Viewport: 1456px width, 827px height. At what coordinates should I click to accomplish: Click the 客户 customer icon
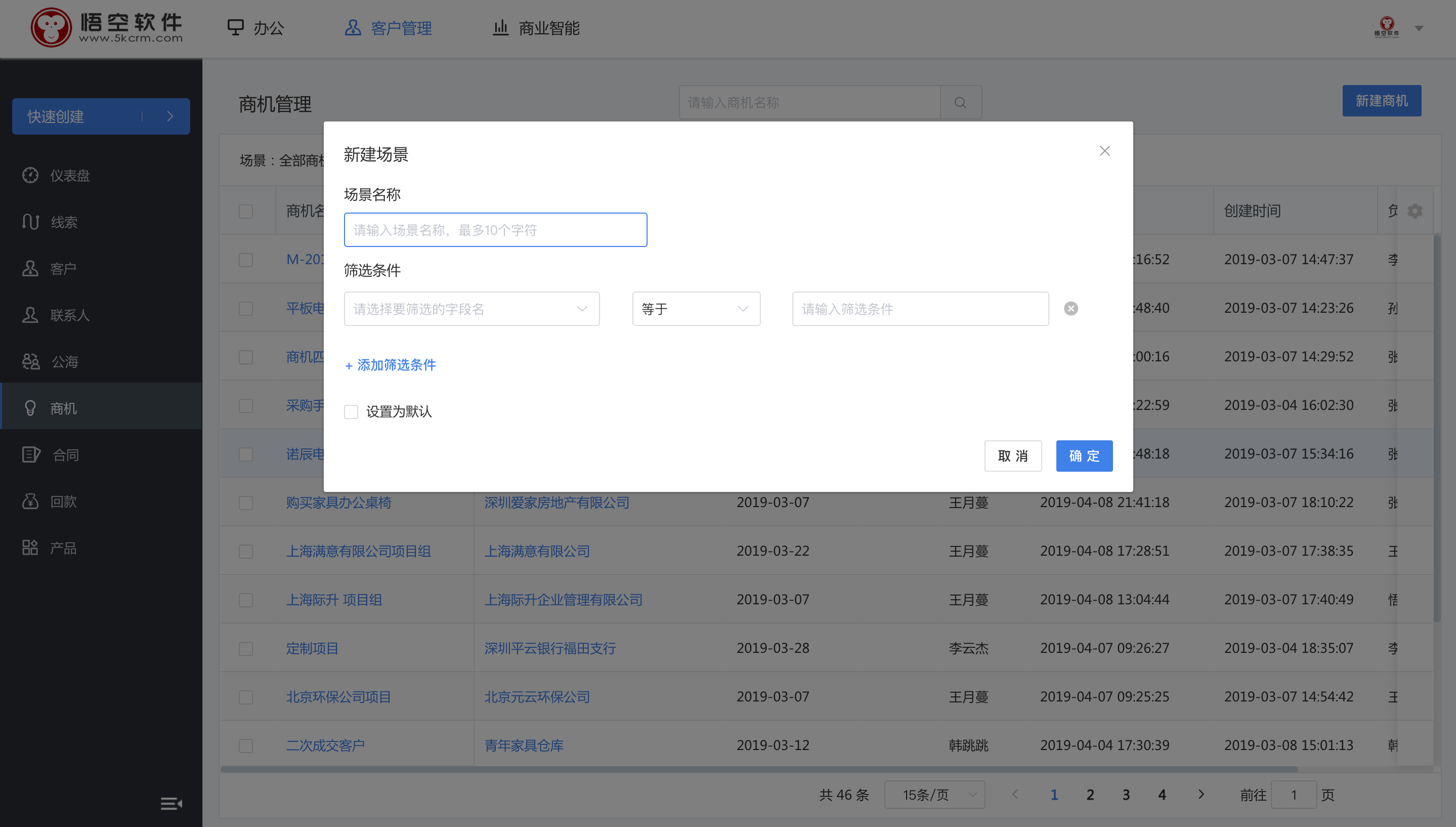point(30,268)
